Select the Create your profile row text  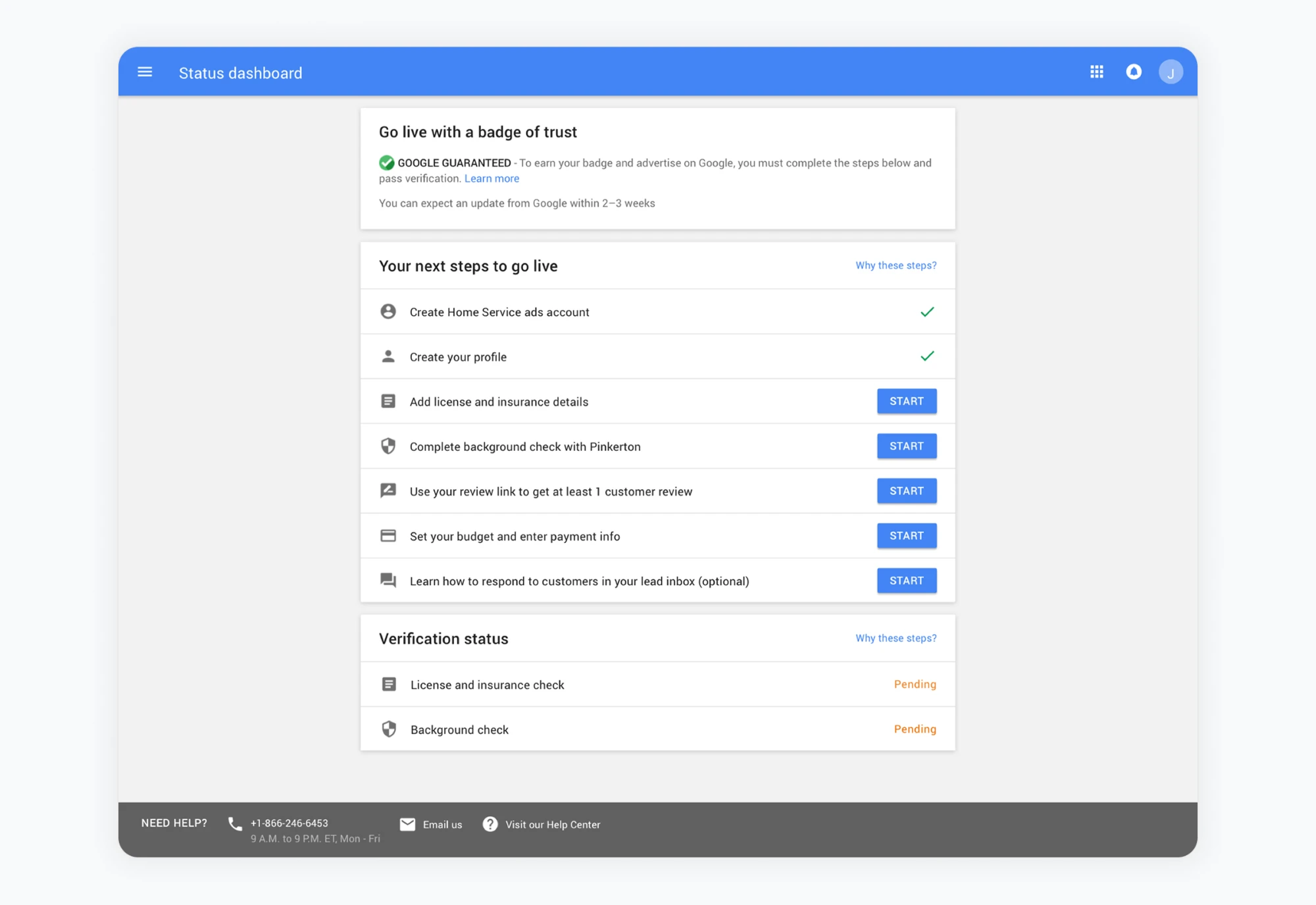coord(458,357)
